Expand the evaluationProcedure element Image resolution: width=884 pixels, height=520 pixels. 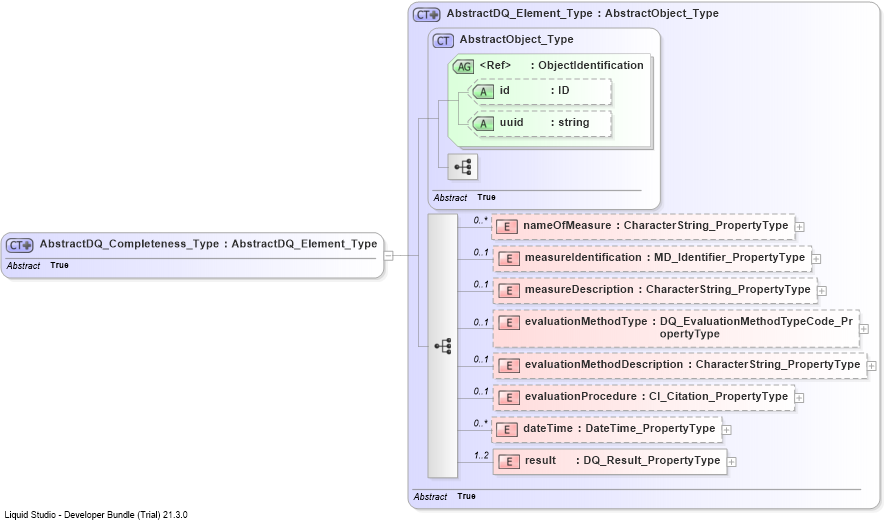[x=799, y=398]
